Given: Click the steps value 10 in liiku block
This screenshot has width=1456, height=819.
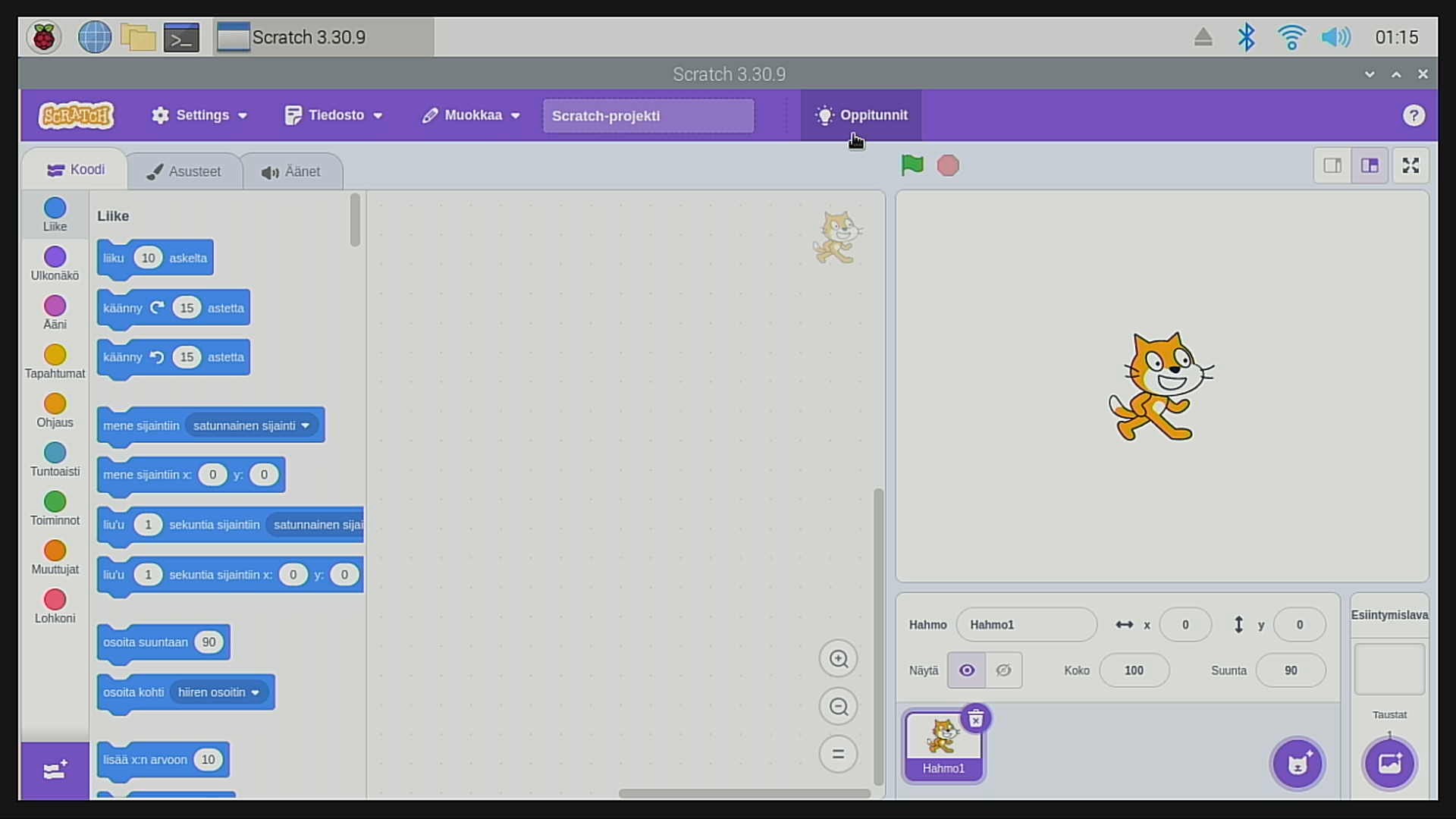Looking at the screenshot, I should [148, 259].
